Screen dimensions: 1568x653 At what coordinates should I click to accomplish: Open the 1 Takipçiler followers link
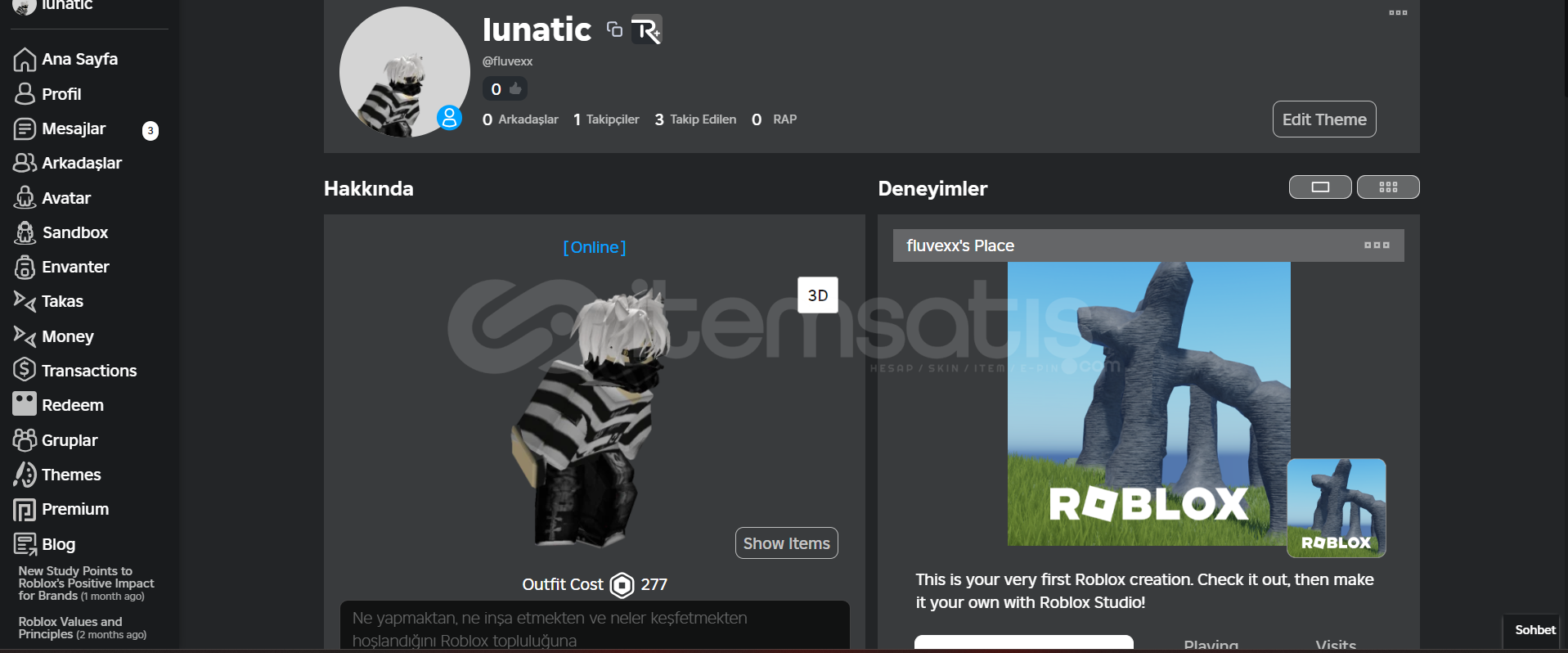[x=606, y=119]
